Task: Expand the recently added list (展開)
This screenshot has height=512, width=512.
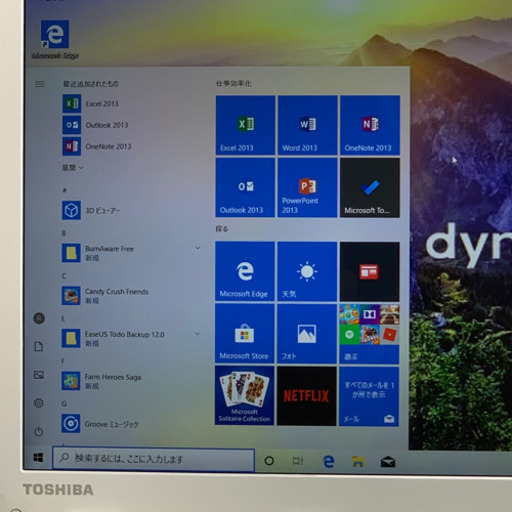Action: click(73, 168)
